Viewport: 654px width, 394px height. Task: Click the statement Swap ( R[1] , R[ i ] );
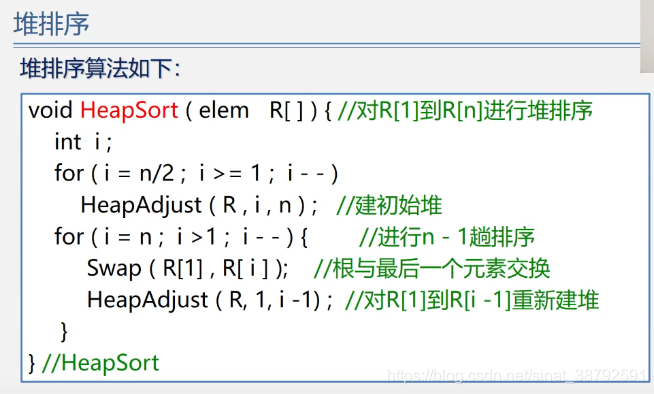187,268
